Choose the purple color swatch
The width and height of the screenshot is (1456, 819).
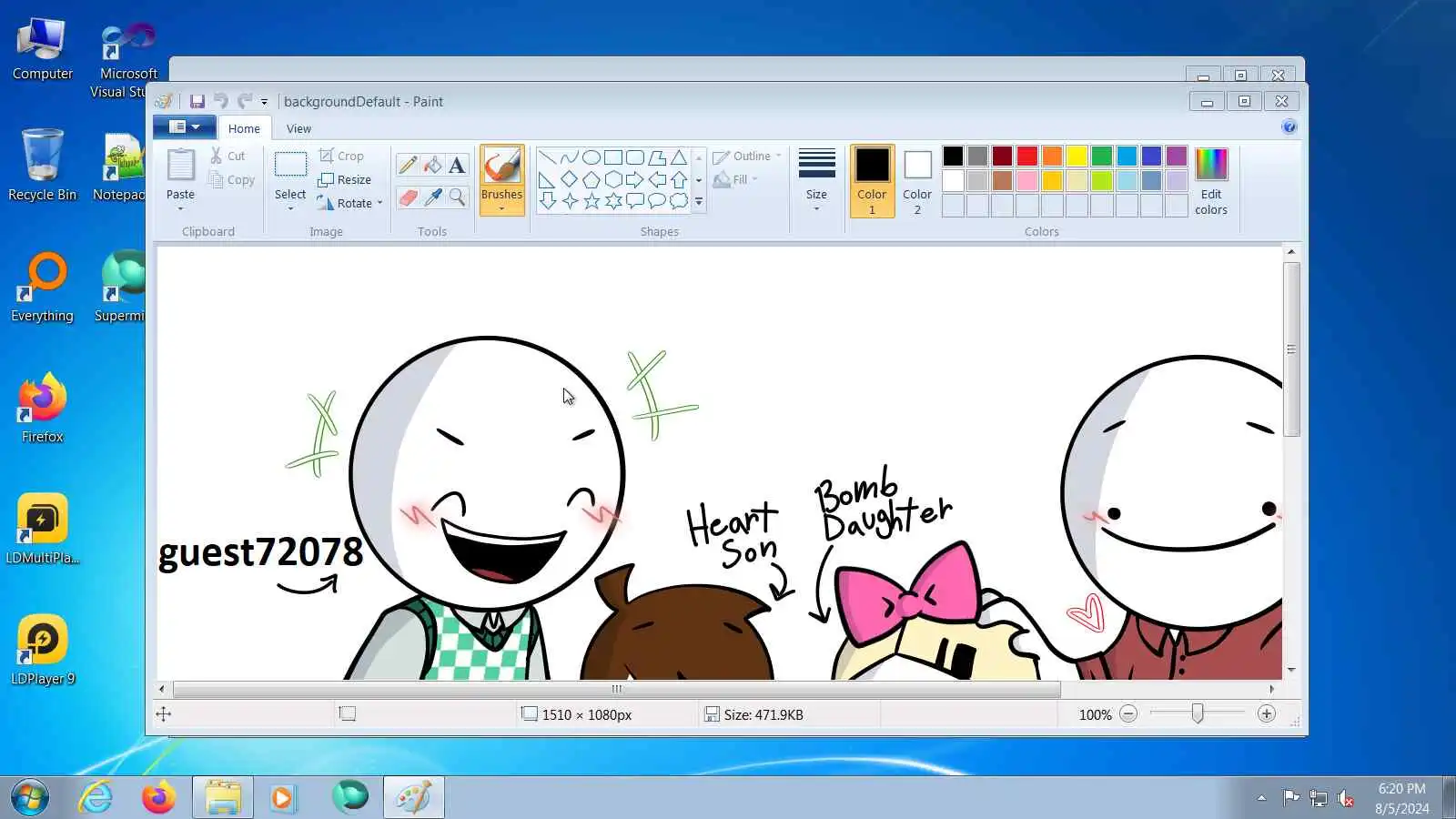point(1177,157)
